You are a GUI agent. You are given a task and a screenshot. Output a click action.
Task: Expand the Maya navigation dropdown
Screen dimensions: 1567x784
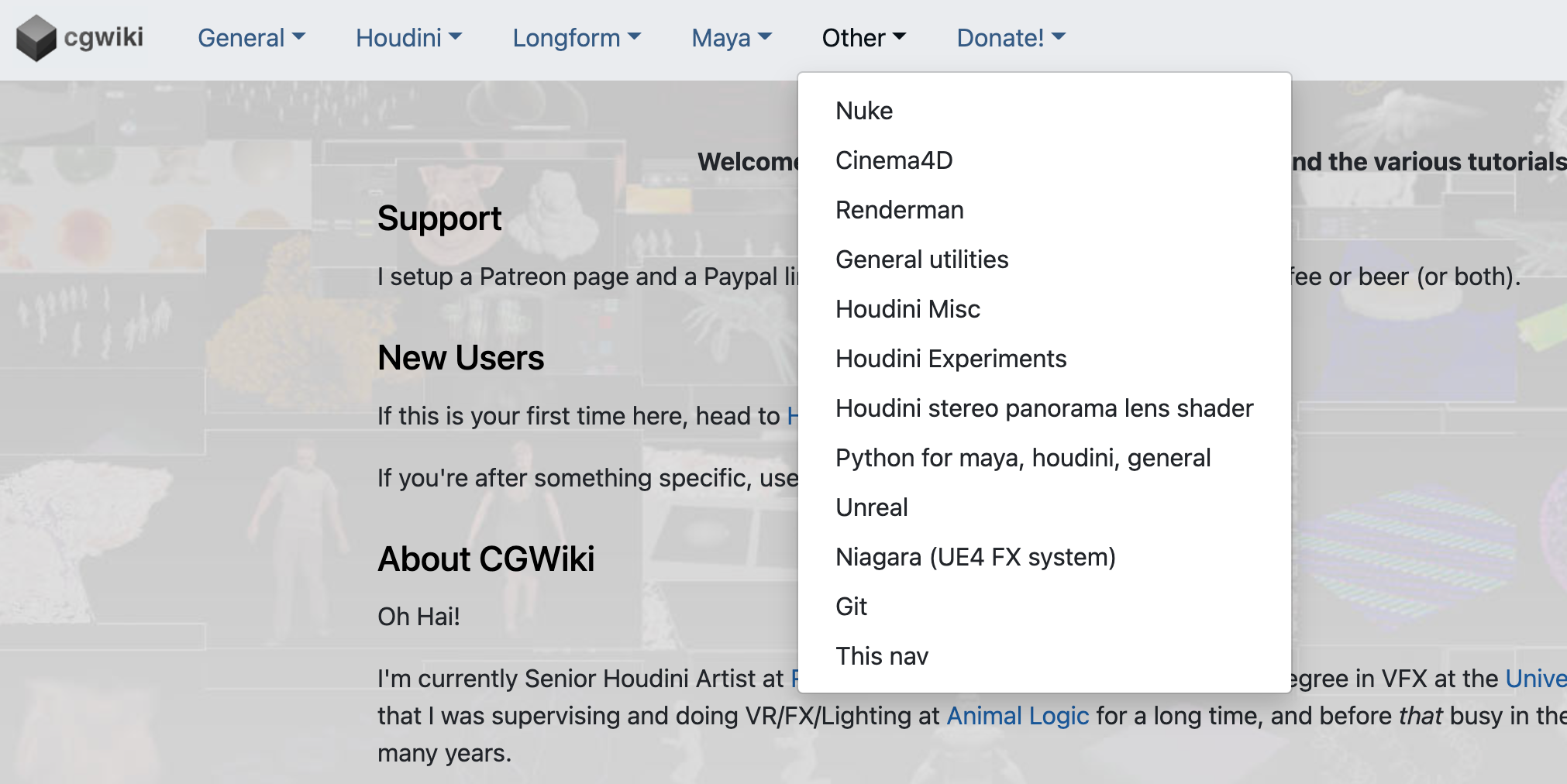point(732,38)
